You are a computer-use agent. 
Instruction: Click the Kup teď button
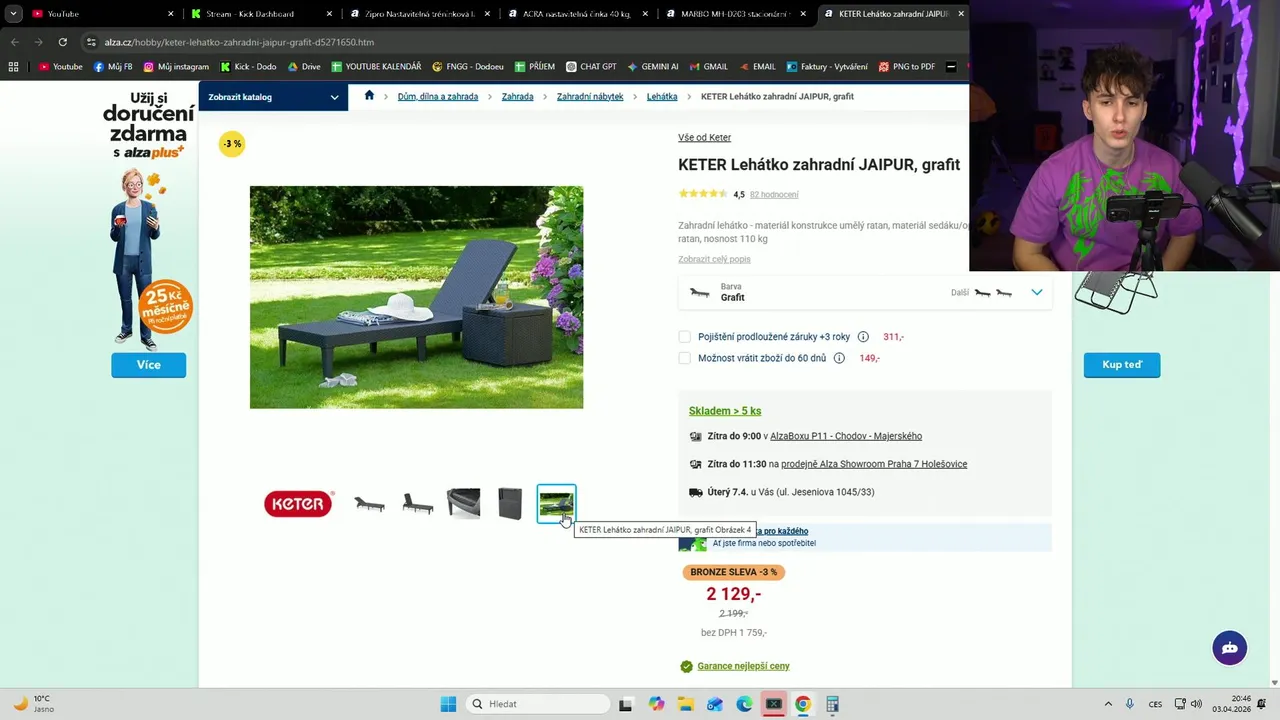pyautogui.click(x=1122, y=365)
